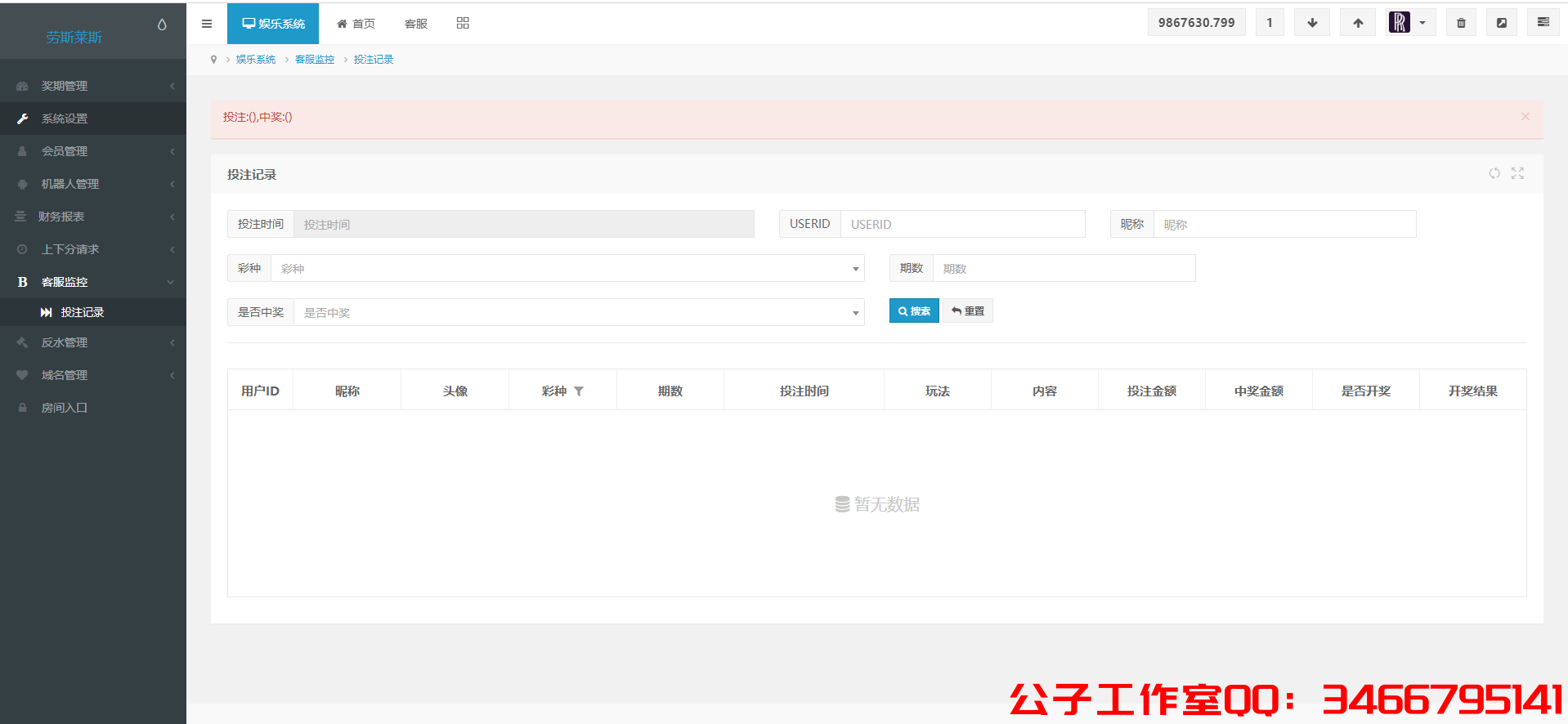The height and width of the screenshot is (724, 1568).
Task: Open the 客服 top navigation item
Action: pos(416,24)
